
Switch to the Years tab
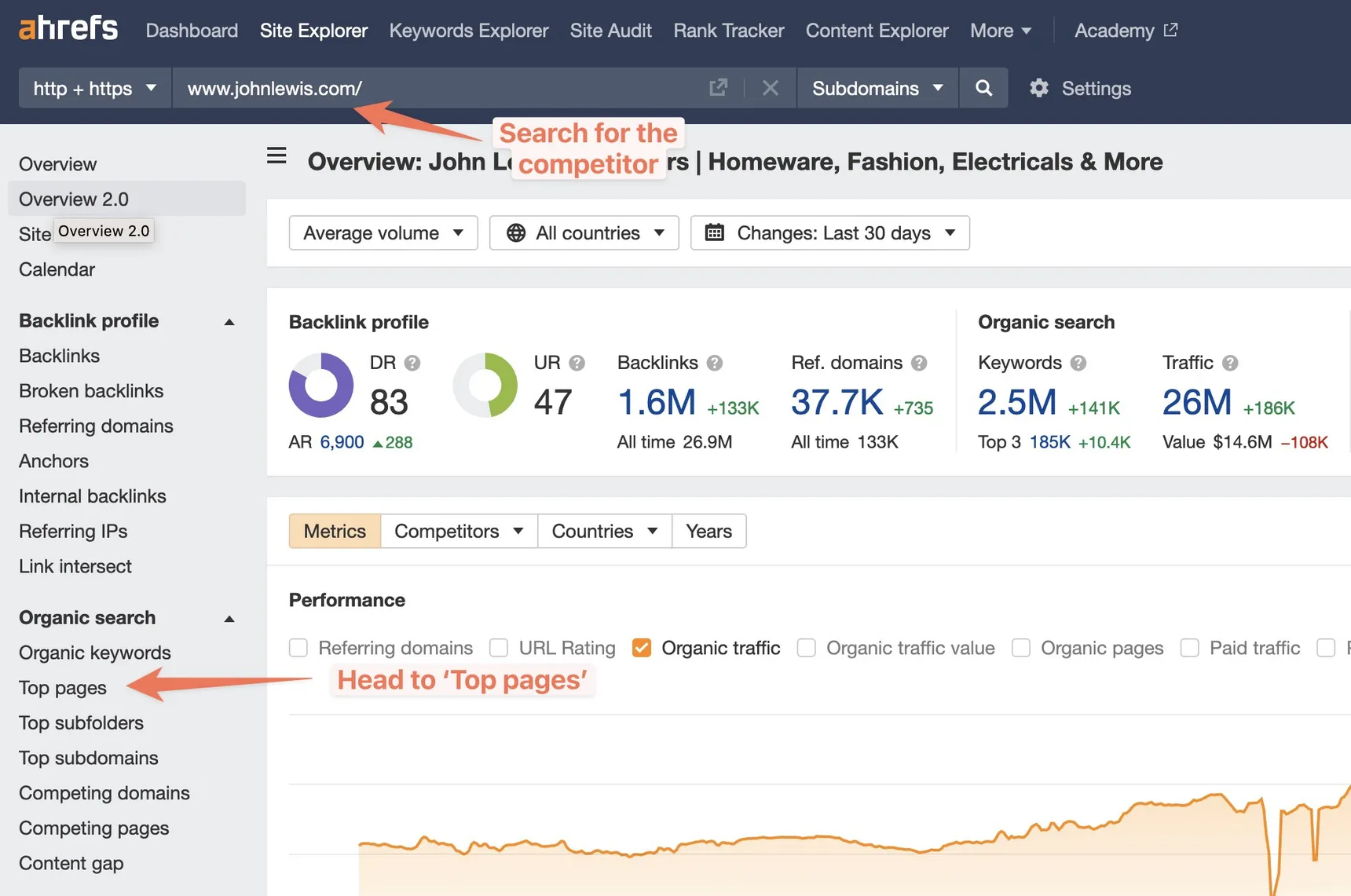709,532
